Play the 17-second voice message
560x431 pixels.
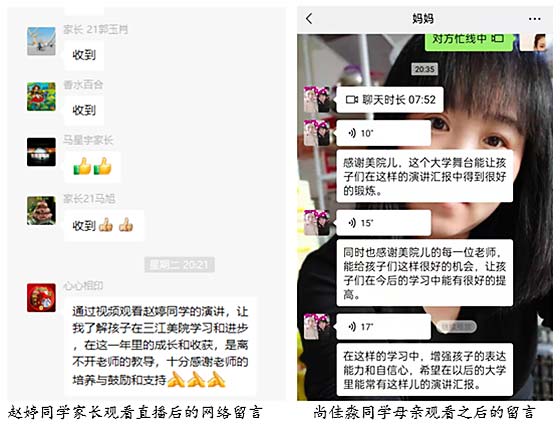click(x=384, y=327)
